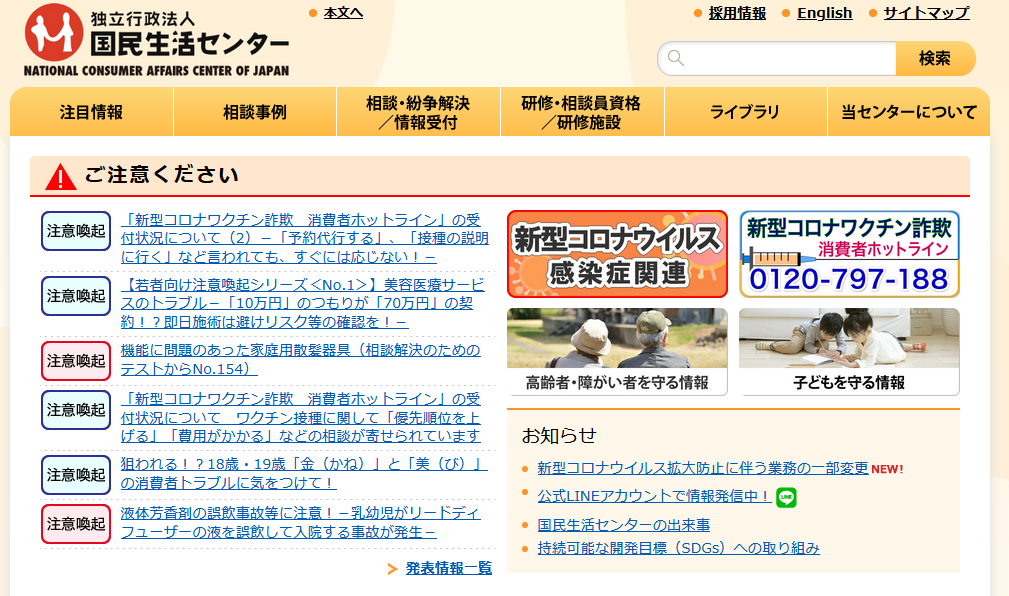Open the サイトマップ link
Image resolution: width=1009 pixels, height=596 pixels.
pyautogui.click(x=926, y=13)
